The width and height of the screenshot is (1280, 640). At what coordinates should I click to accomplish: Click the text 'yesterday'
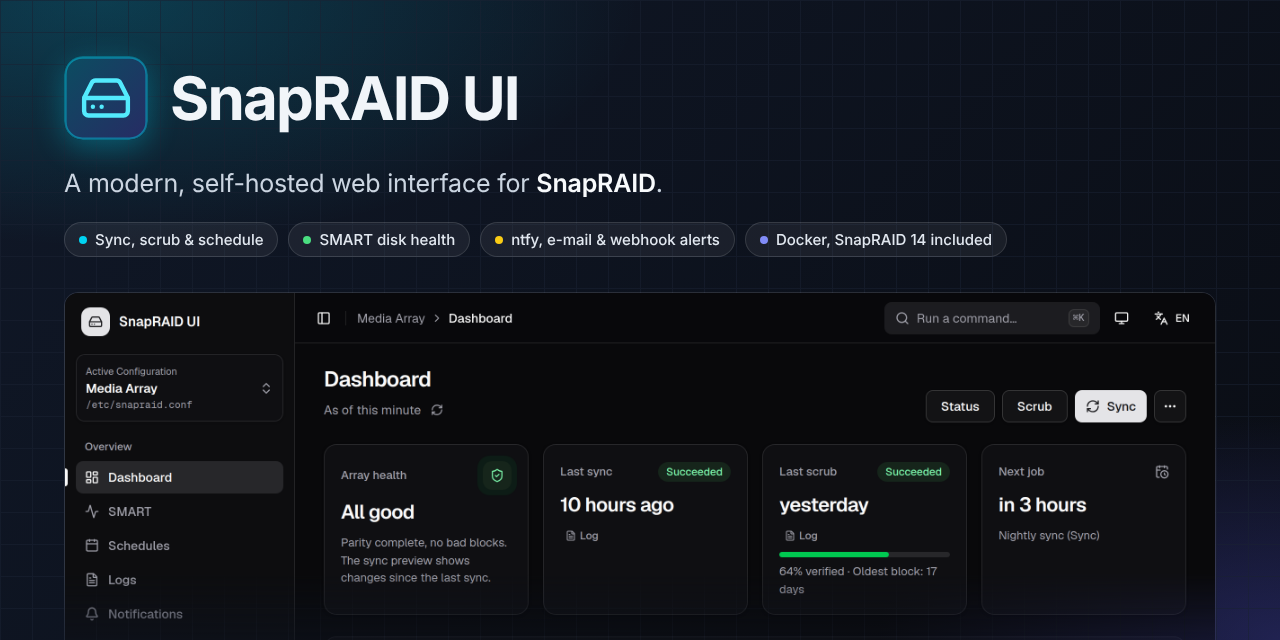pyautogui.click(x=824, y=505)
